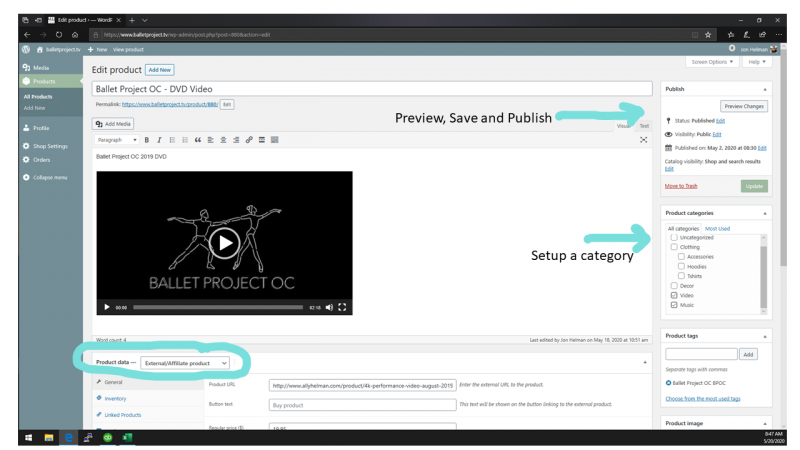Move this product to Trash

[x=681, y=186]
